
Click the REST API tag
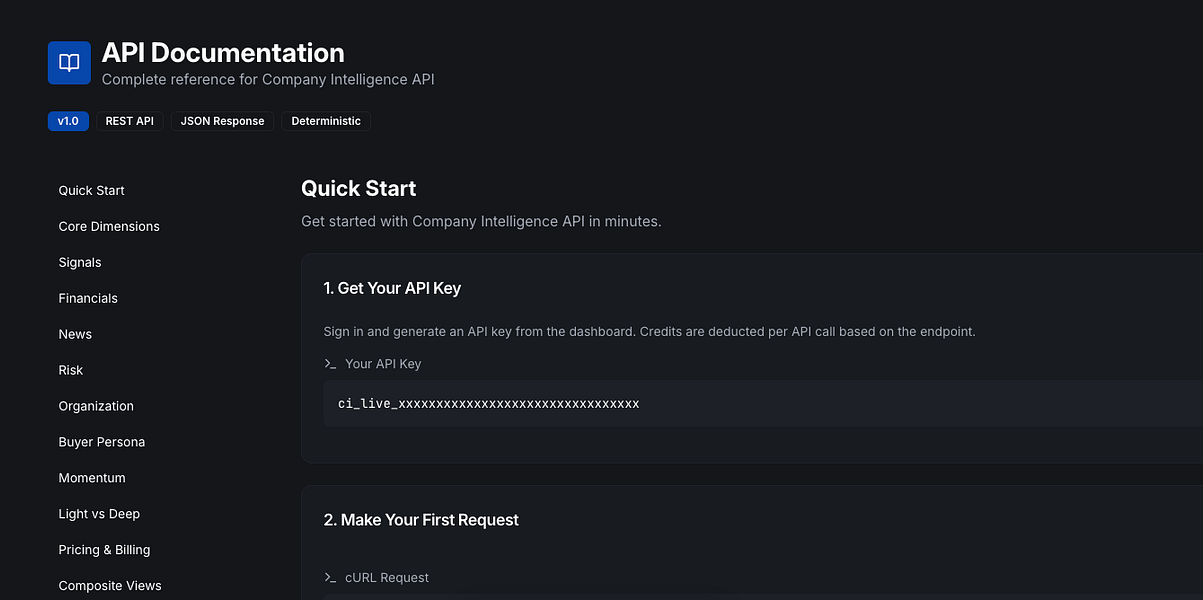(x=130, y=121)
